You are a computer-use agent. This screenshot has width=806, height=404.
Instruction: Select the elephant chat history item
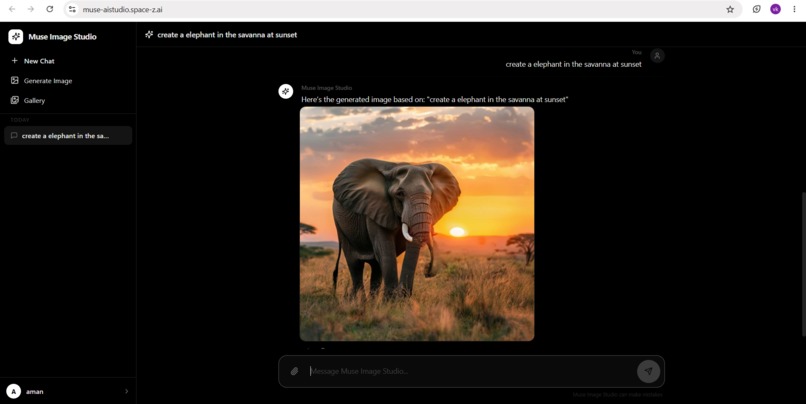(x=68, y=136)
